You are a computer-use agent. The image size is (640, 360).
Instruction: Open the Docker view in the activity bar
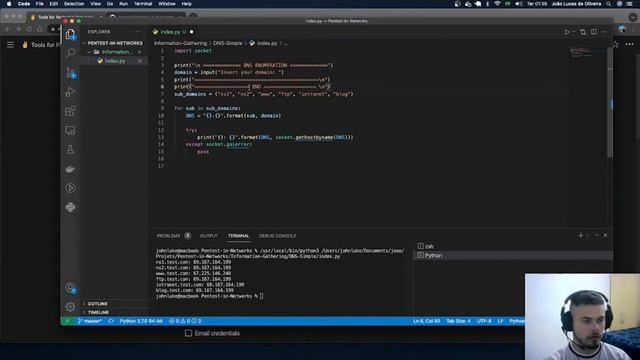[x=70, y=169]
